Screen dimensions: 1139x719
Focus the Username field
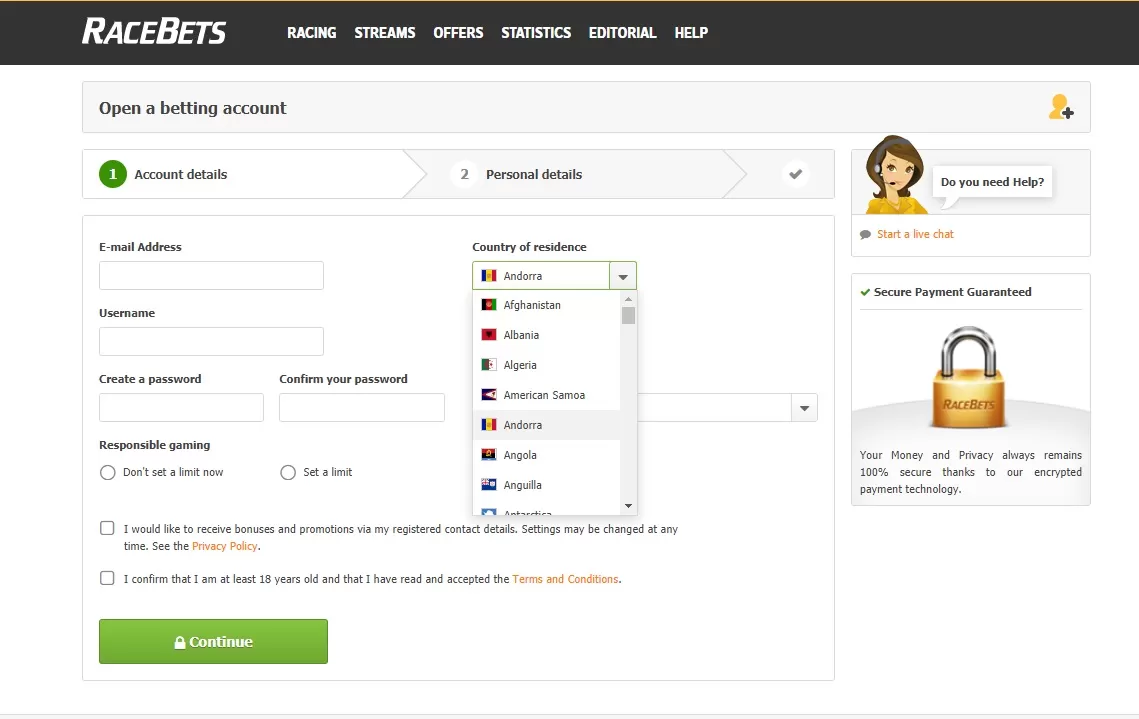coord(211,341)
